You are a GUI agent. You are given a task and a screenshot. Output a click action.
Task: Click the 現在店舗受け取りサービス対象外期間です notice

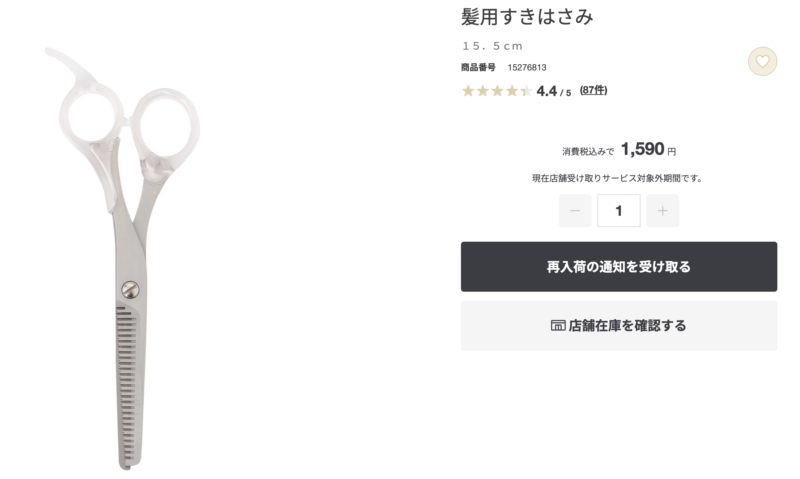click(x=617, y=178)
